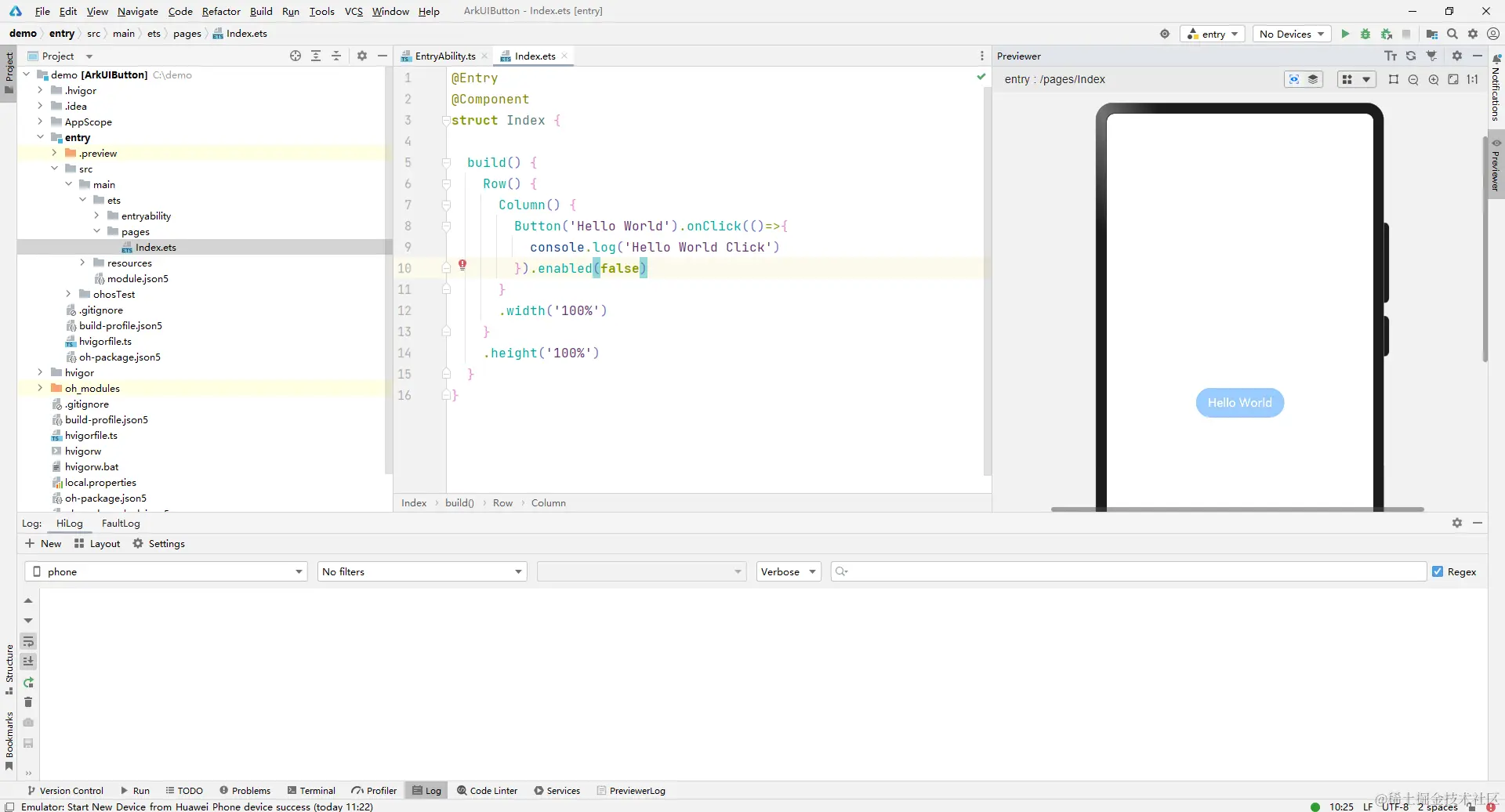The height and width of the screenshot is (812, 1505).
Task: Open the No filters dropdown
Action: coord(422,571)
